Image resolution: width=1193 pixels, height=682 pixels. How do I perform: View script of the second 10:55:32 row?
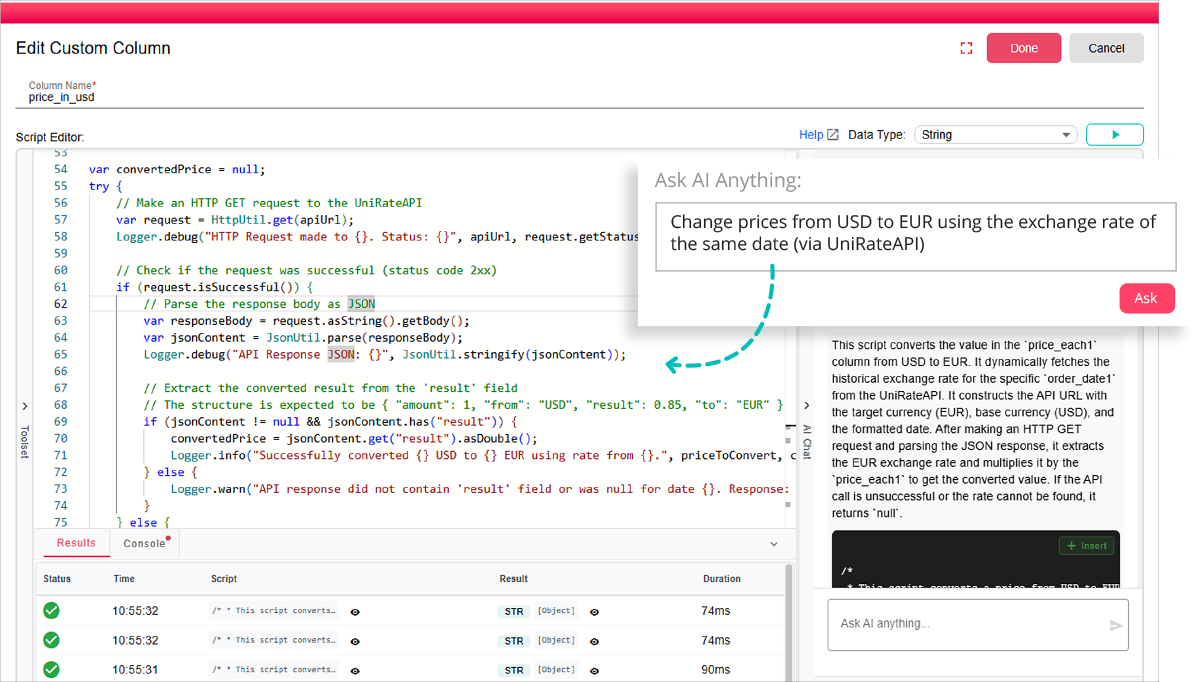355,642
